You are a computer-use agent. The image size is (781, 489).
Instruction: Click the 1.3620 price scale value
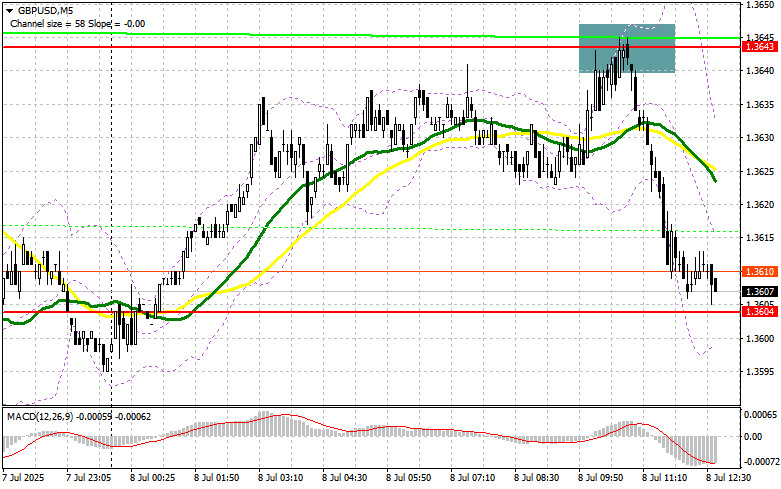click(x=760, y=205)
